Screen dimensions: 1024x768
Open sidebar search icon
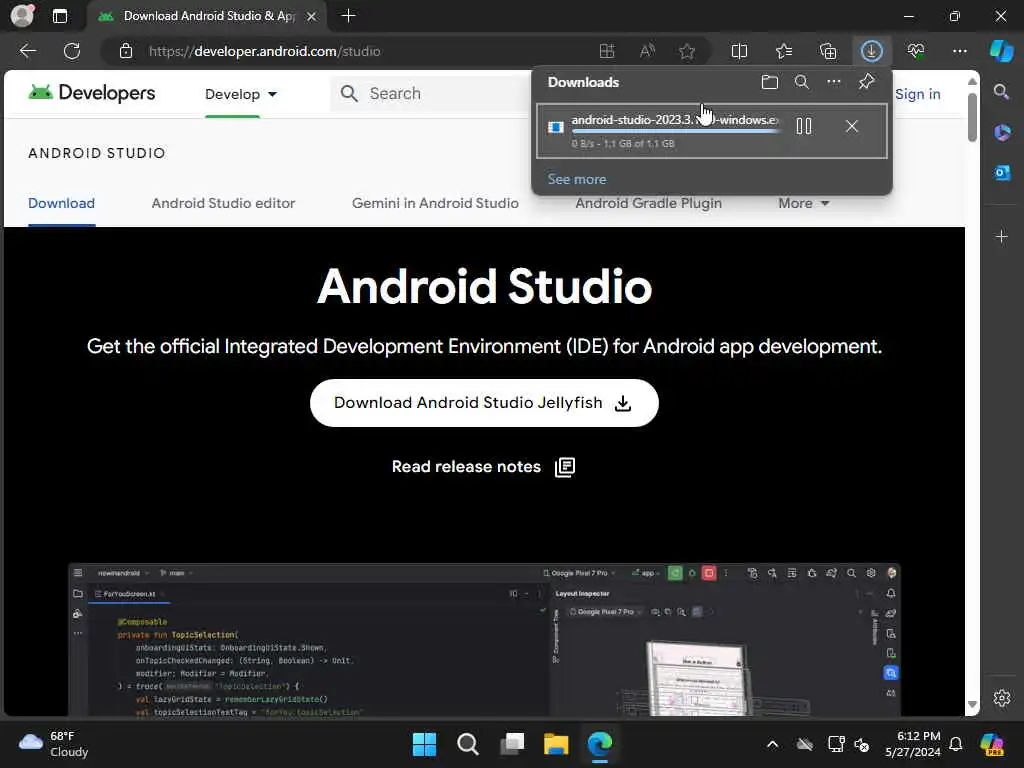pos(1002,92)
